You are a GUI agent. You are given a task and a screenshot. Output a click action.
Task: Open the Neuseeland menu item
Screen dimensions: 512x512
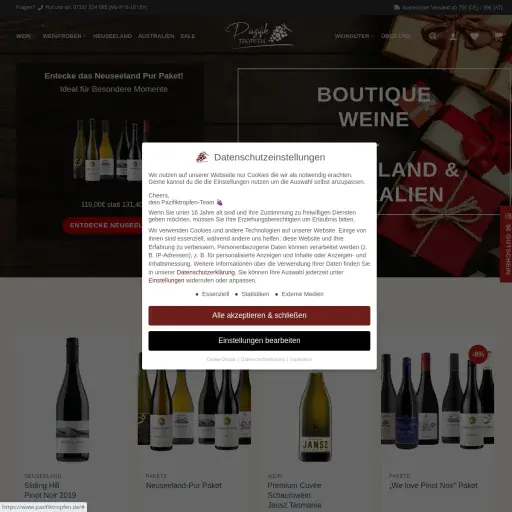click(x=112, y=36)
